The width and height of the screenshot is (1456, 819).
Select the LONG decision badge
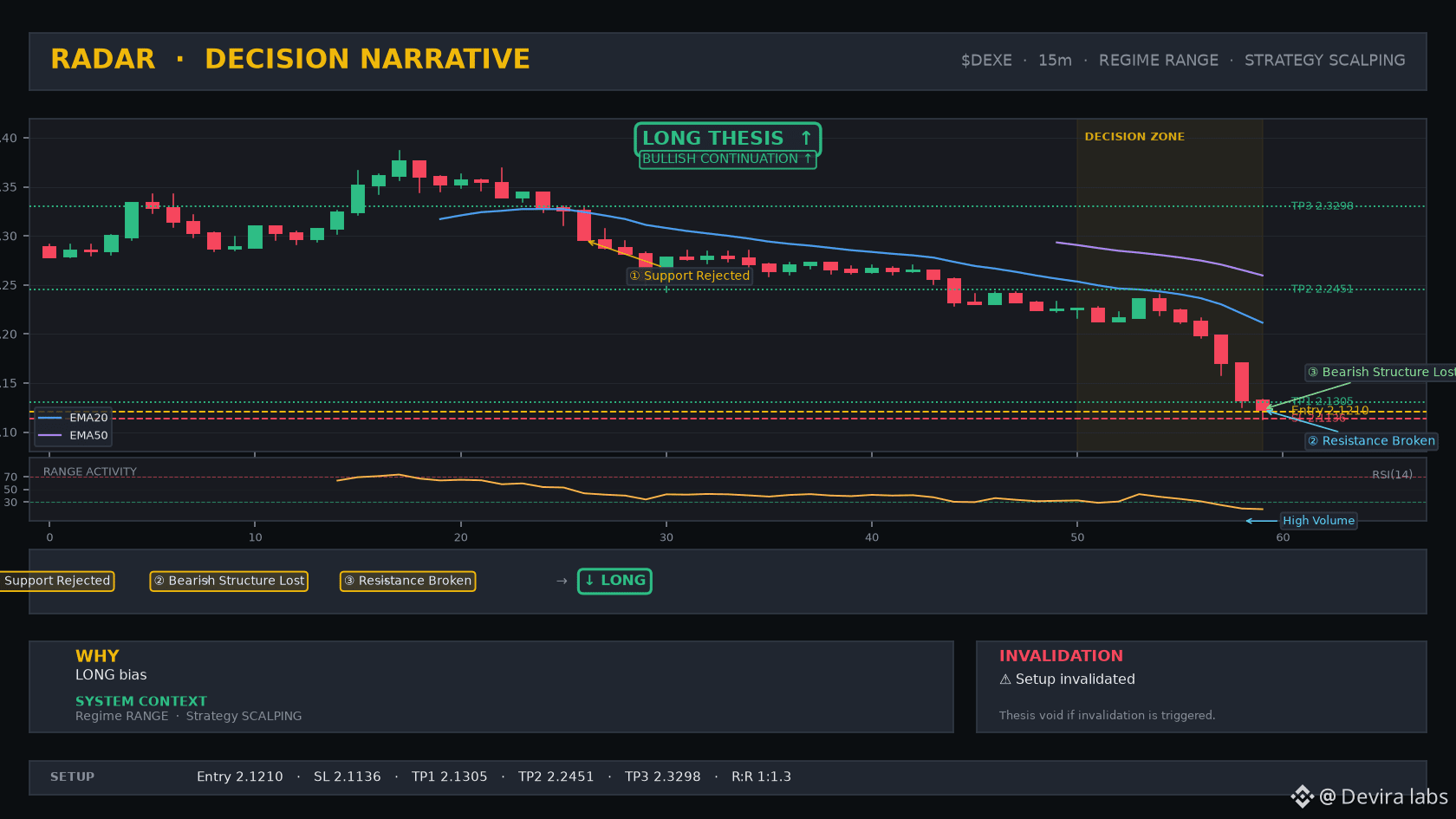tap(614, 581)
